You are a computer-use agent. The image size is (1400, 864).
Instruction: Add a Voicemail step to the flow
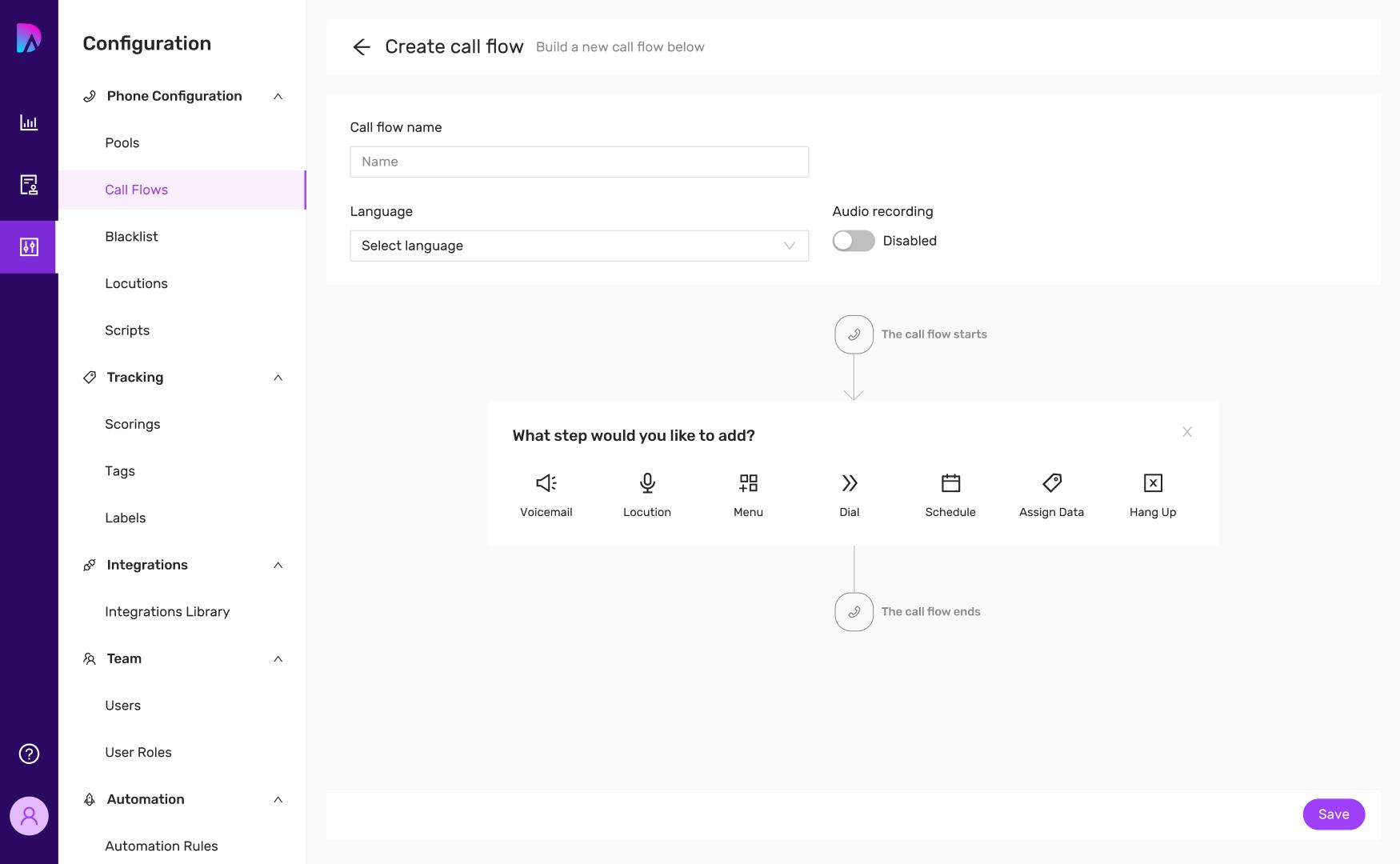point(546,492)
